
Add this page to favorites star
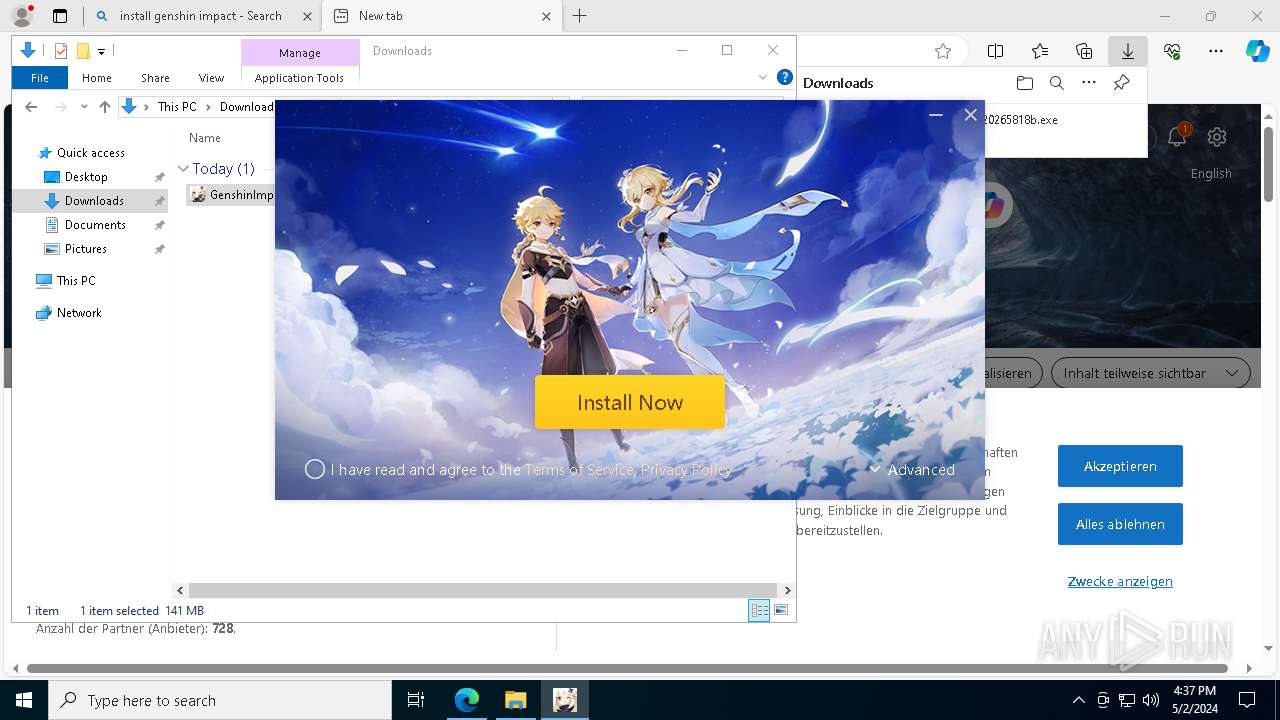tap(942, 51)
